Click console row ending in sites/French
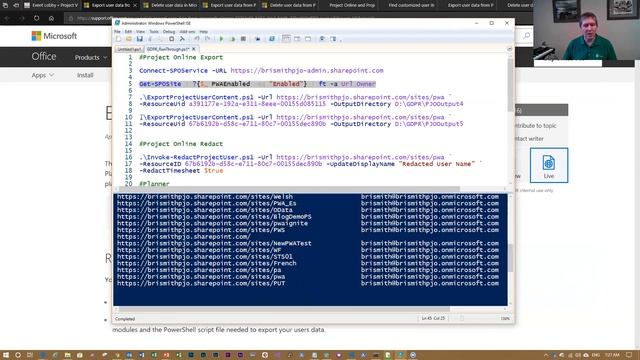The image size is (640, 360). click(x=308, y=263)
